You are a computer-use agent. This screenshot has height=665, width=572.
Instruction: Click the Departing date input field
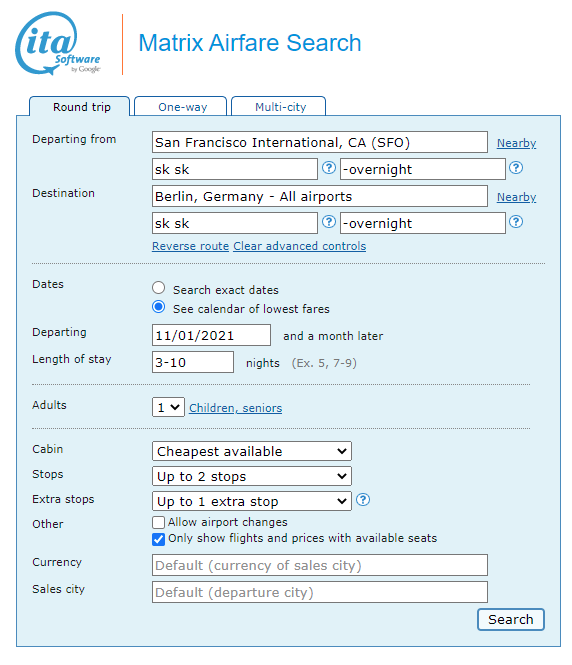[x=211, y=335]
